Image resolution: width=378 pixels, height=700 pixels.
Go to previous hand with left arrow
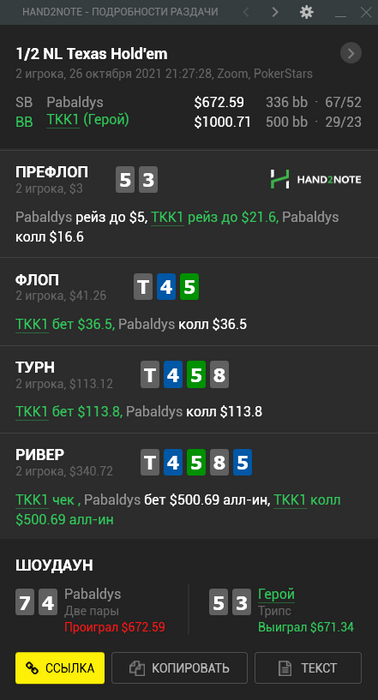pyautogui.click(x=245, y=12)
